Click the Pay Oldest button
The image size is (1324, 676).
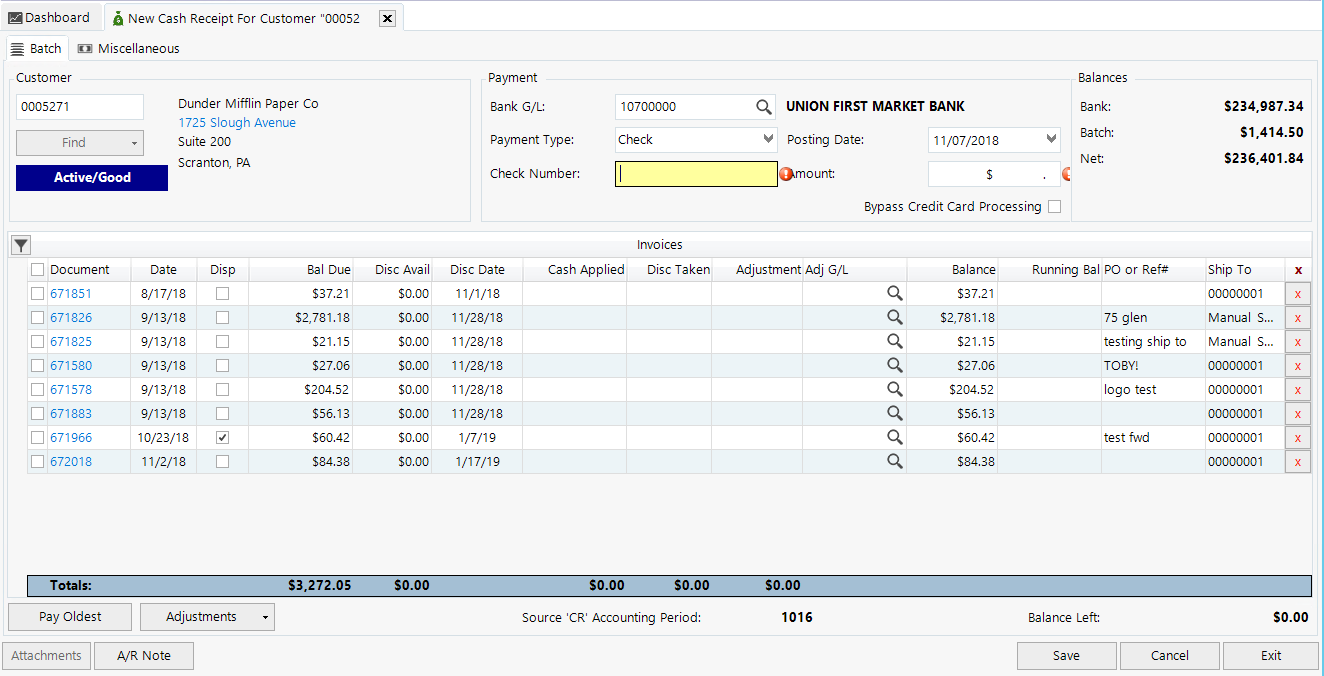click(68, 616)
